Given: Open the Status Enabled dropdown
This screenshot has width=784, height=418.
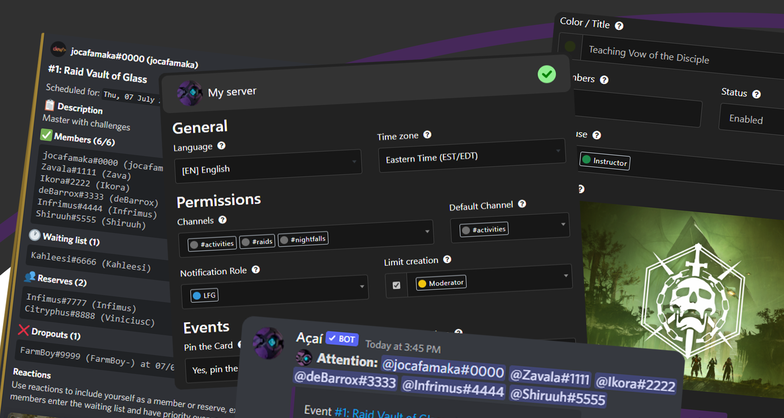Looking at the screenshot, I should [x=752, y=120].
